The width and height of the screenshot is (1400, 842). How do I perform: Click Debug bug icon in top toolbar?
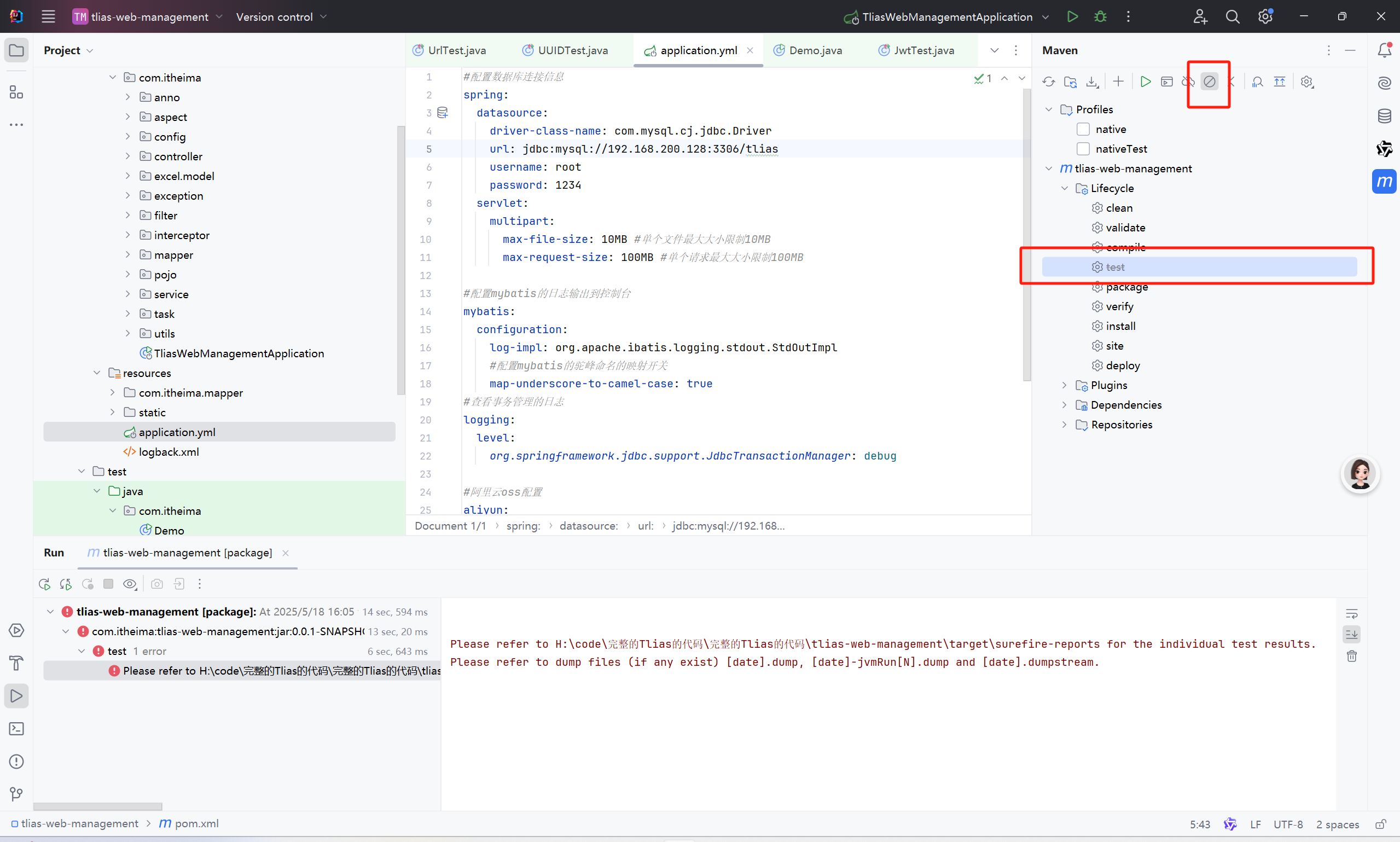tap(1100, 16)
